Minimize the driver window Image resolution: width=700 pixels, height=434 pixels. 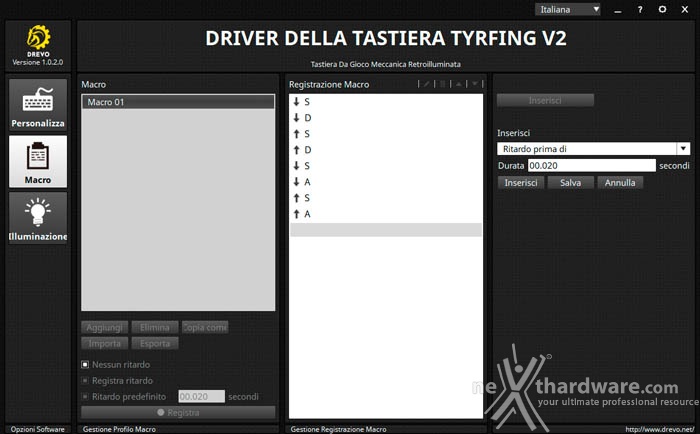point(618,10)
